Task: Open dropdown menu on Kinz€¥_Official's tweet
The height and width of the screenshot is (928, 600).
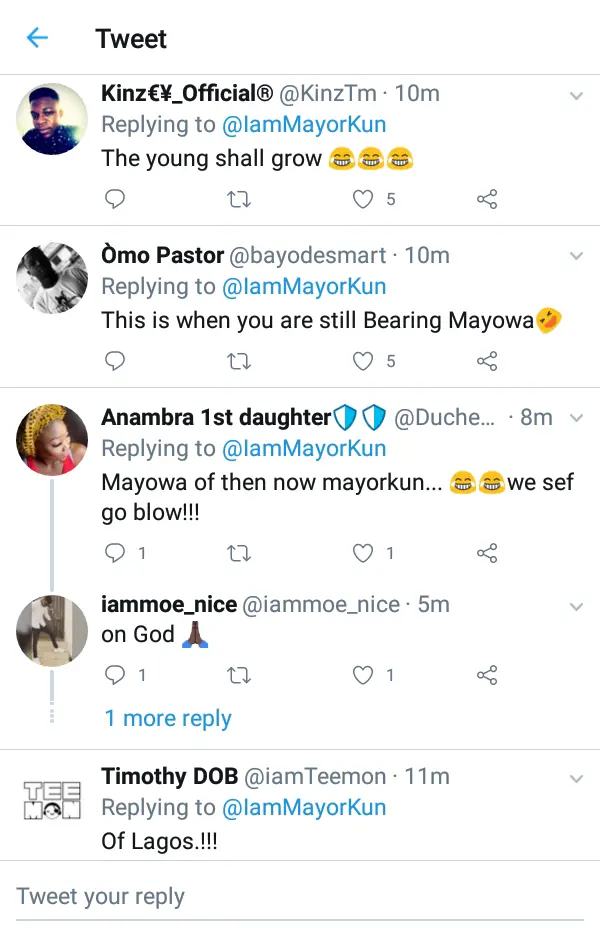Action: (576, 95)
